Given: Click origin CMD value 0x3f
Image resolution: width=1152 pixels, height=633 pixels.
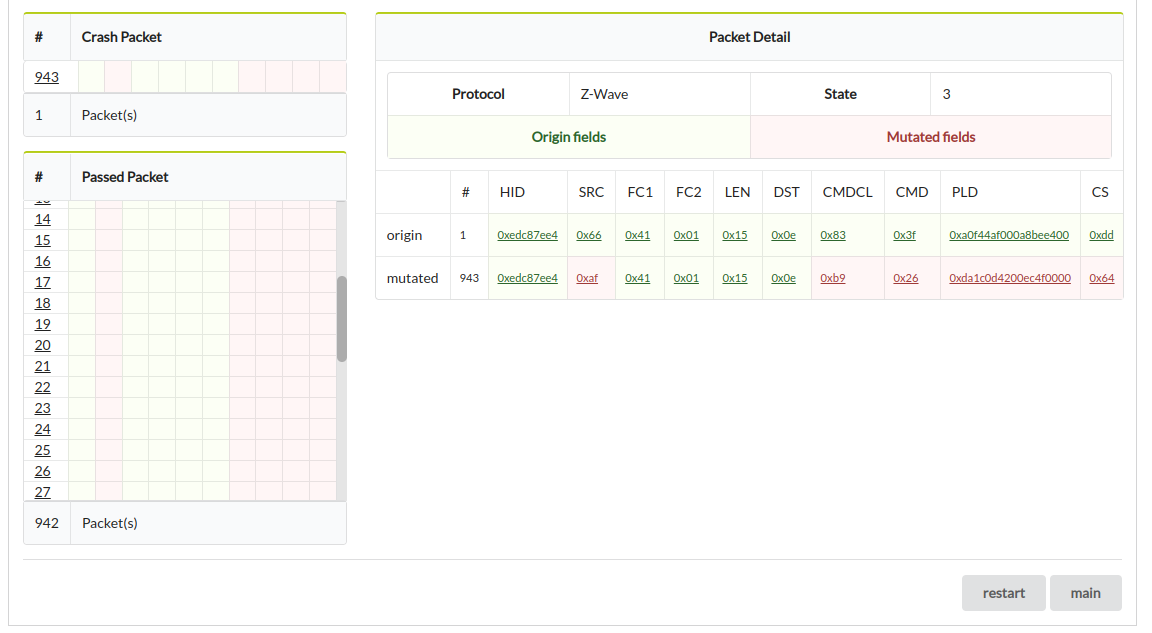Looking at the screenshot, I should point(904,235).
